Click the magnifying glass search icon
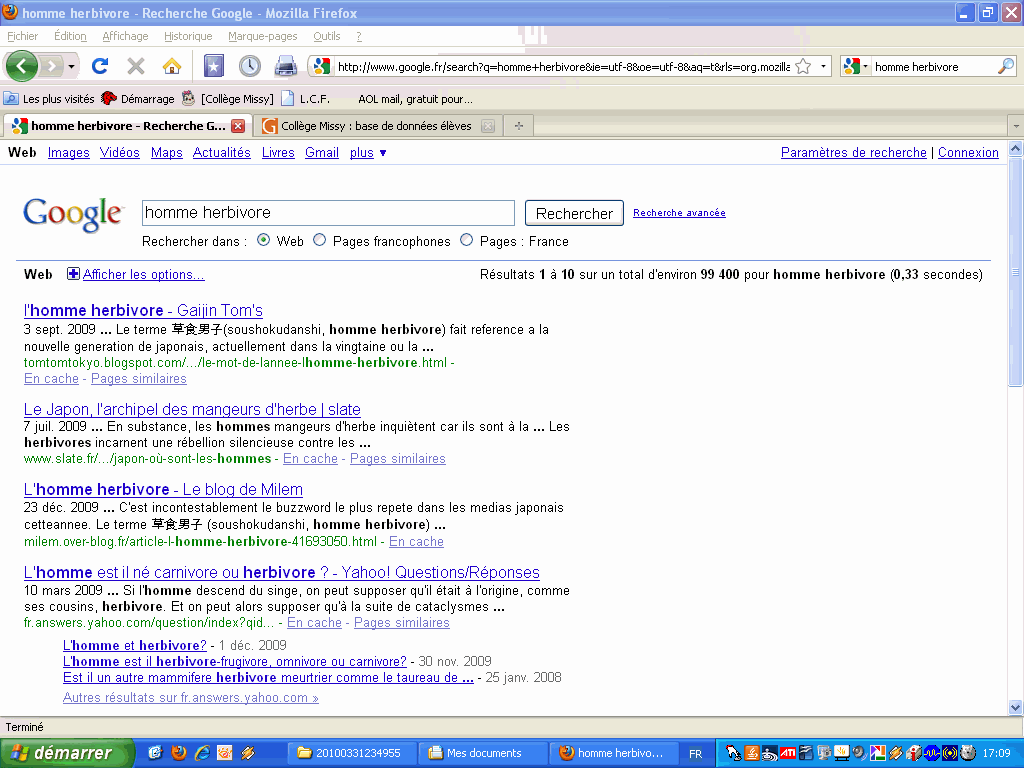This screenshot has width=1024, height=768. 1006,66
